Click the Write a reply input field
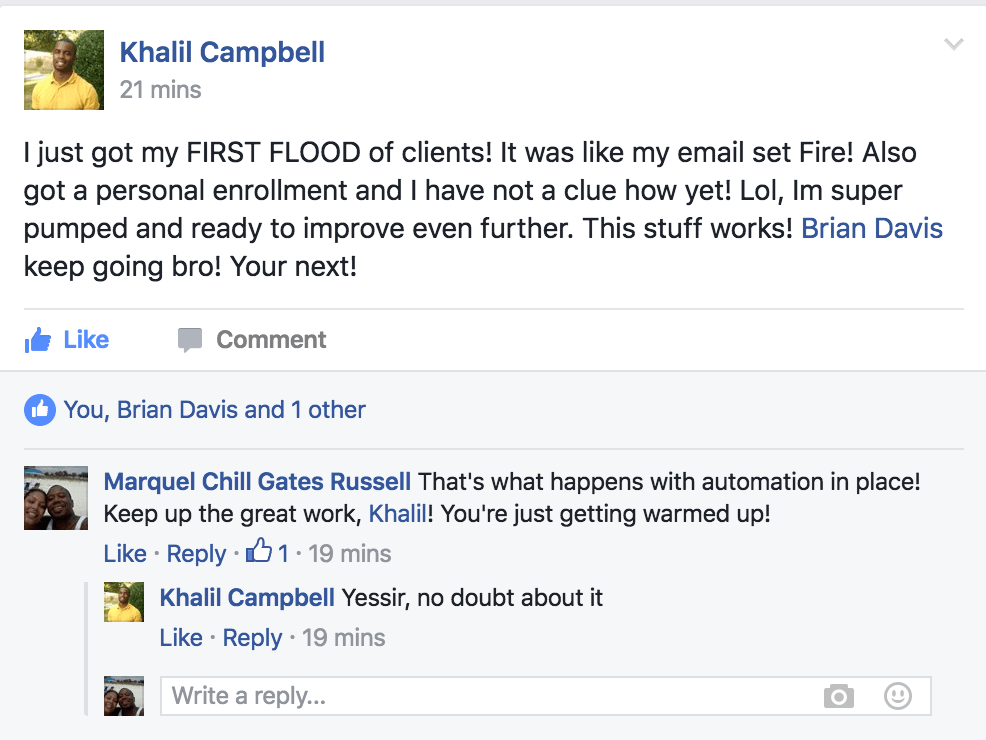This screenshot has width=986, height=740. click(490, 696)
